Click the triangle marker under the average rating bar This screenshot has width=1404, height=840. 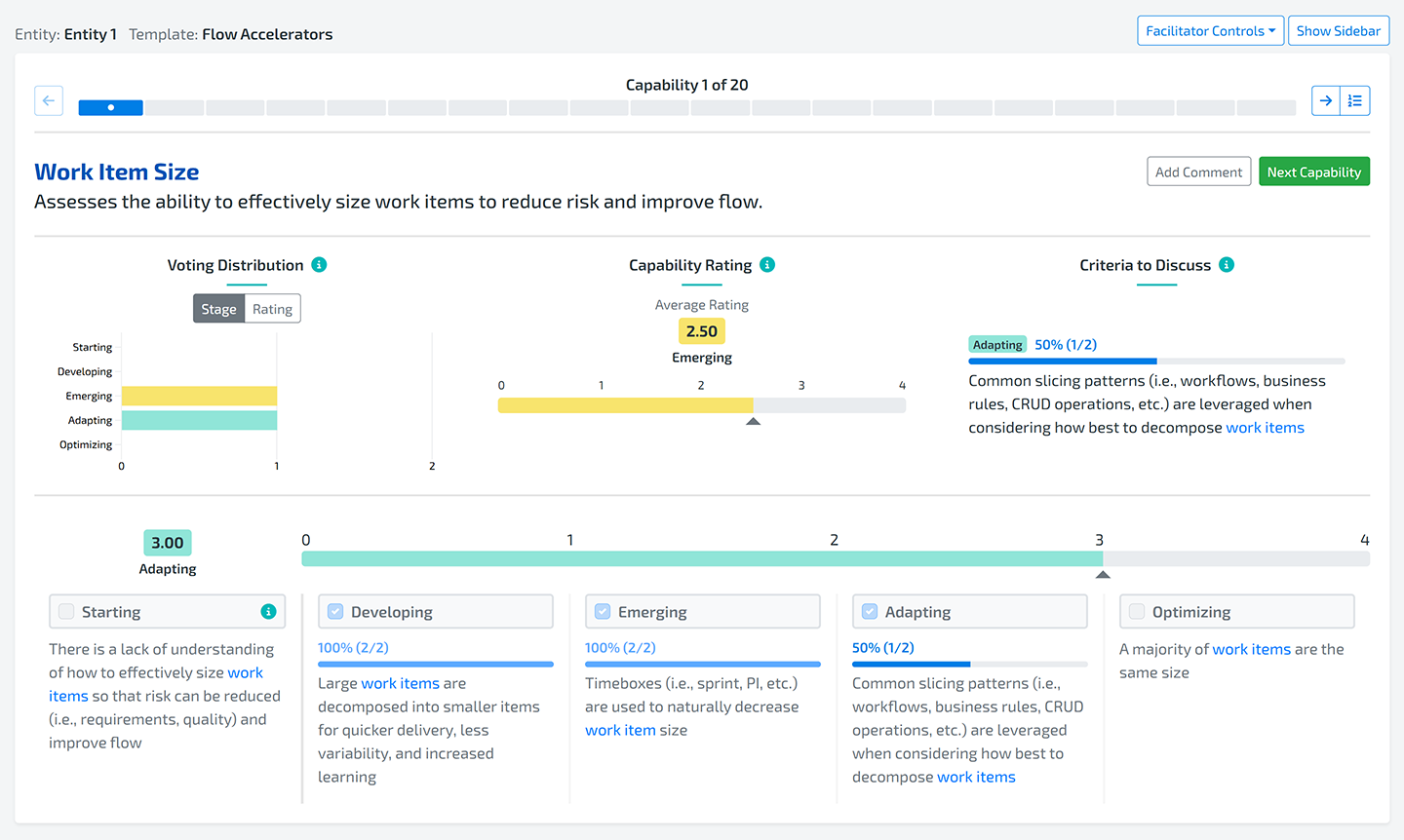coord(753,421)
